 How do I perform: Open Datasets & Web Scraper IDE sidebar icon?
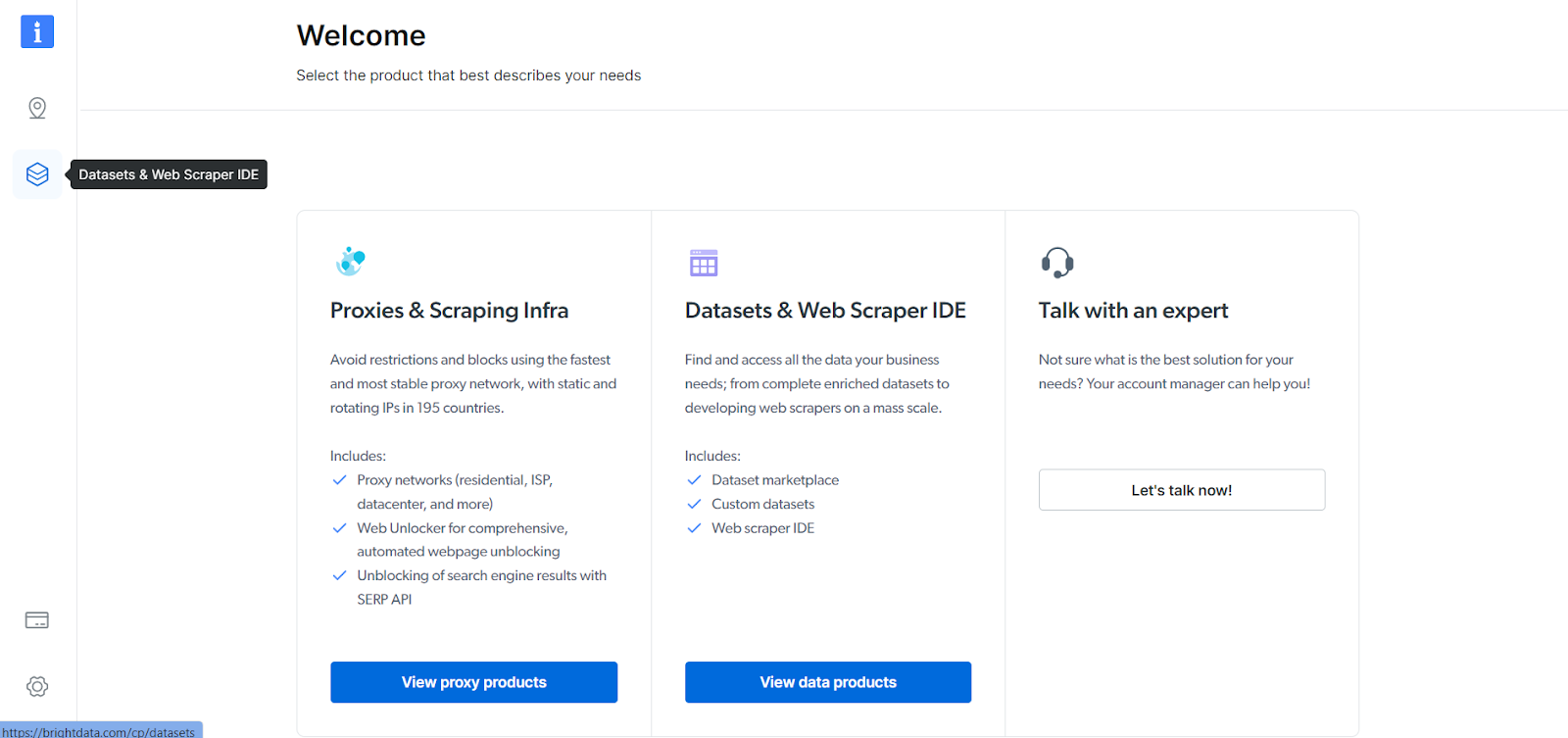pyautogui.click(x=37, y=174)
